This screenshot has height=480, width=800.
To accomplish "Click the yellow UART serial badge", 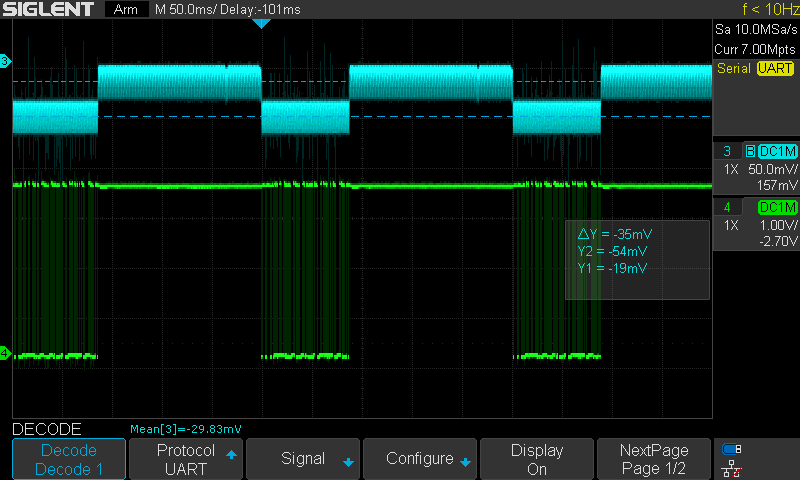I will 774,68.
